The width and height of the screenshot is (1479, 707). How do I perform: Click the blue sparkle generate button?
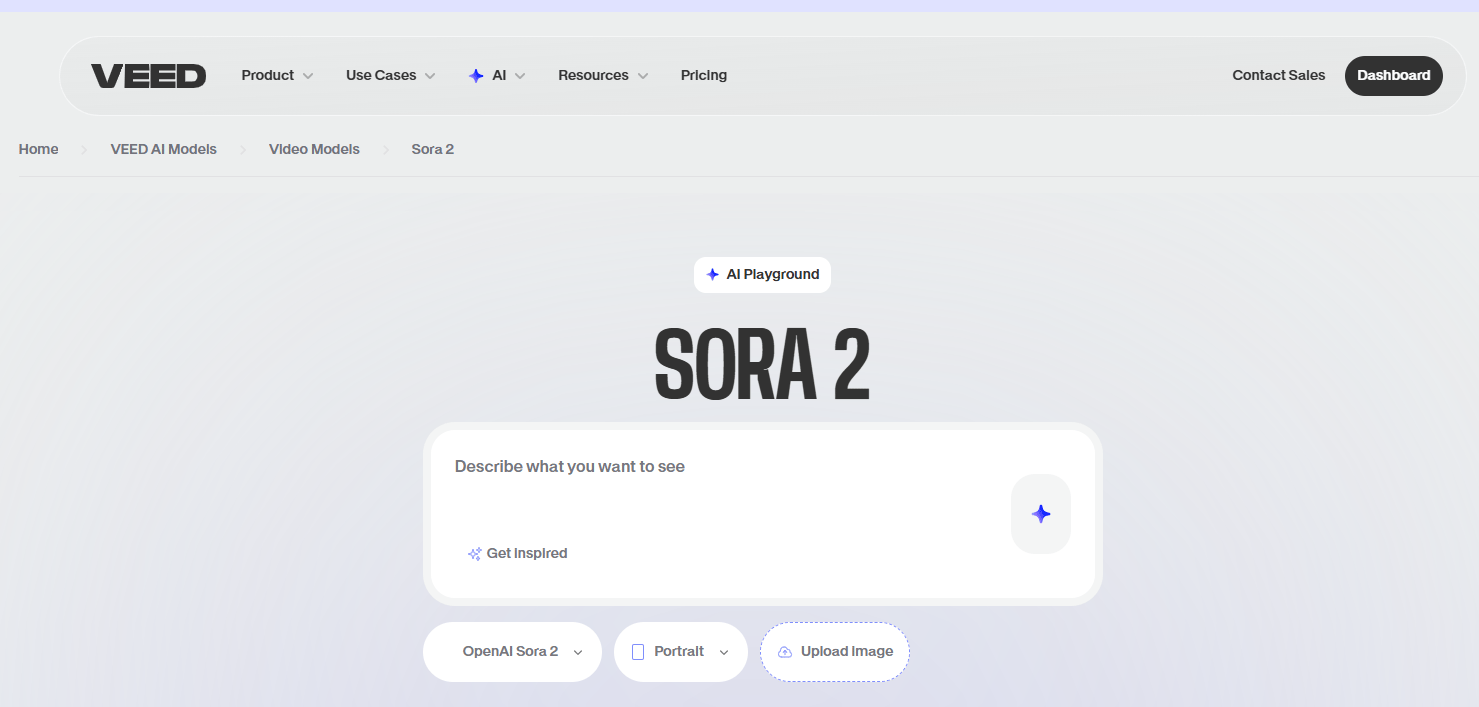coord(1041,514)
